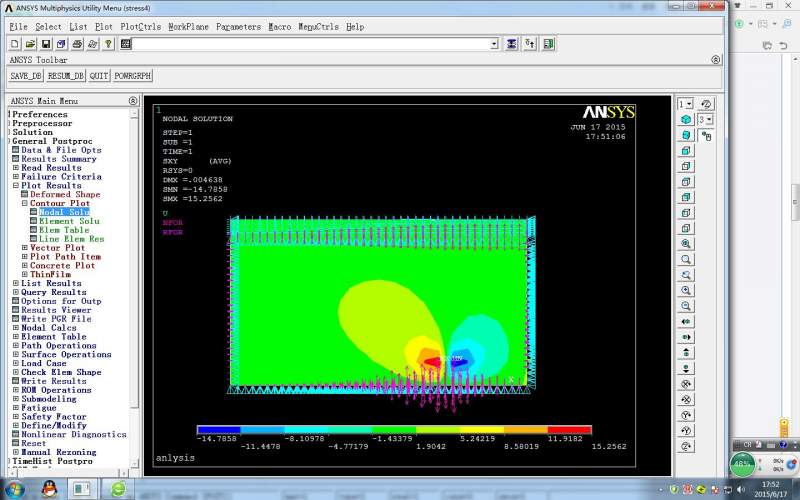This screenshot has height=500, width=800.
Task: Click the Raise Hidden windows icon
Action: point(513,44)
